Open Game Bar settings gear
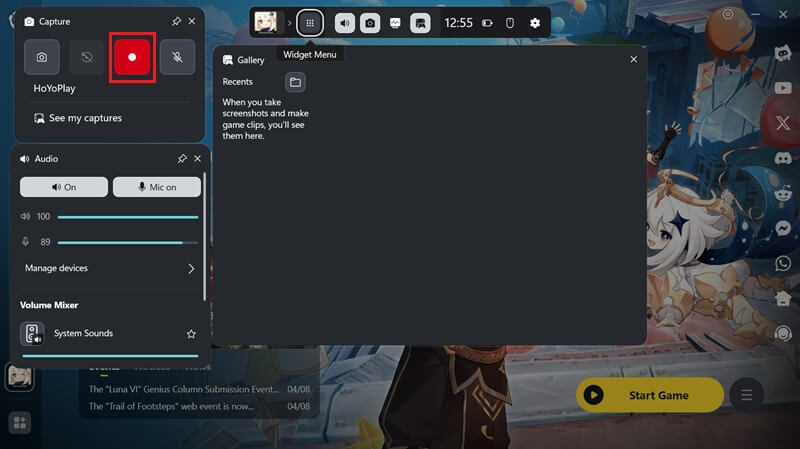Image resolution: width=800 pixels, height=449 pixels. click(535, 23)
